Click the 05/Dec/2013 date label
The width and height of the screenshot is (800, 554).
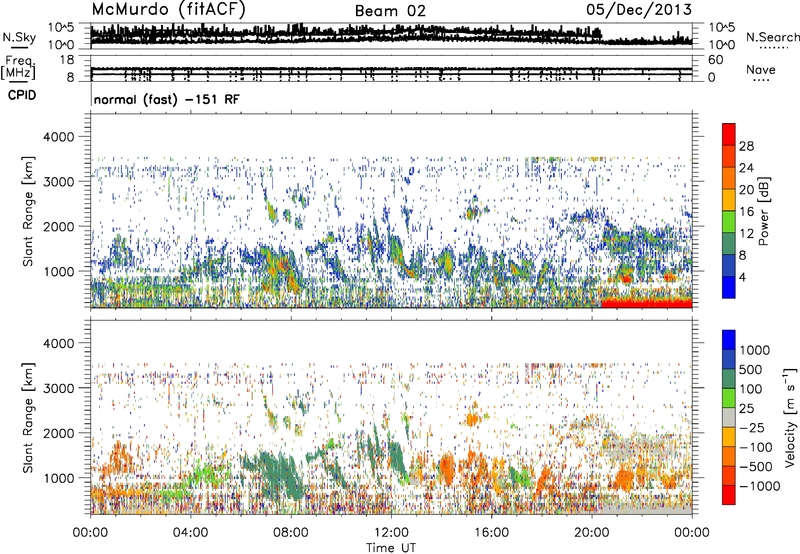[639, 10]
